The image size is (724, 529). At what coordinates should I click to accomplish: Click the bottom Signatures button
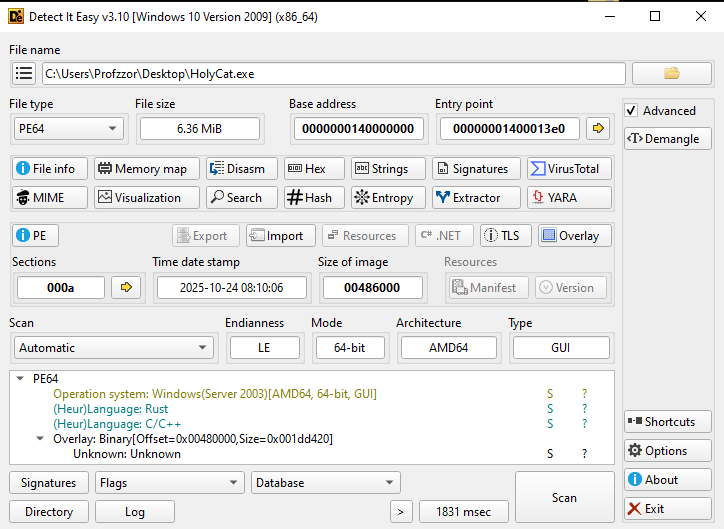pyautogui.click(x=48, y=483)
